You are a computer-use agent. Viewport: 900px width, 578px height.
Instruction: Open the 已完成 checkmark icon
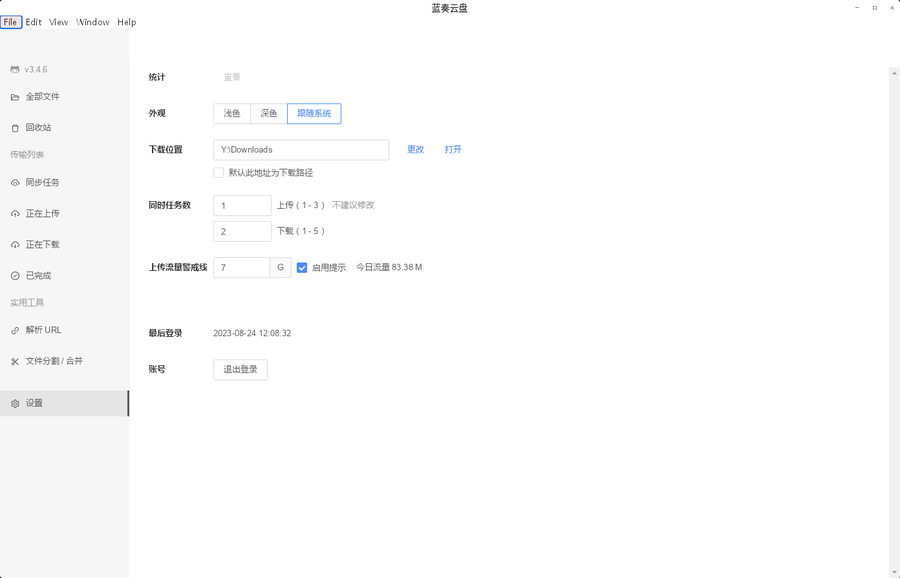(15, 276)
